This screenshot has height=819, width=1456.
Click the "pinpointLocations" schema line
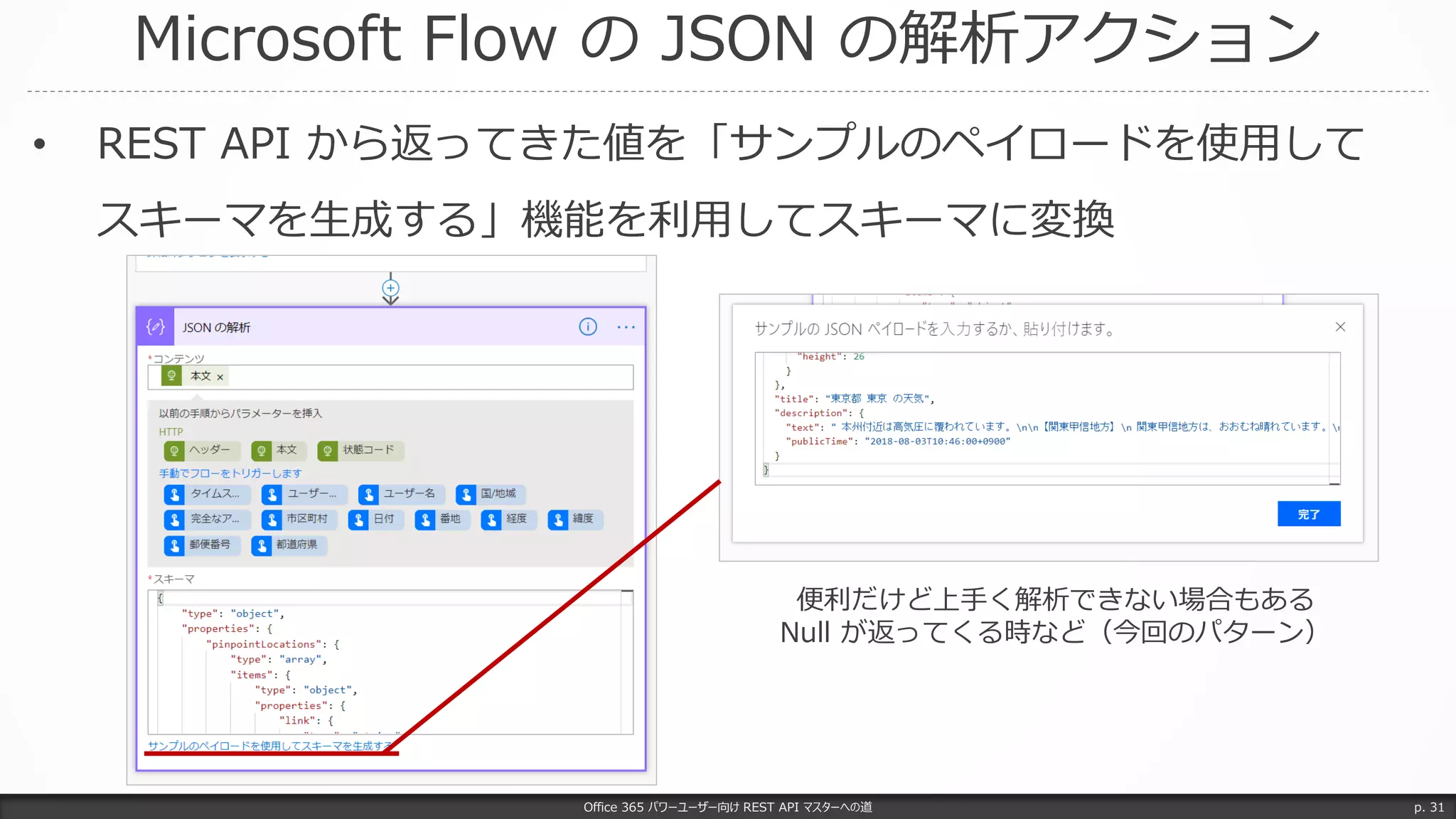pyautogui.click(x=273, y=644)
